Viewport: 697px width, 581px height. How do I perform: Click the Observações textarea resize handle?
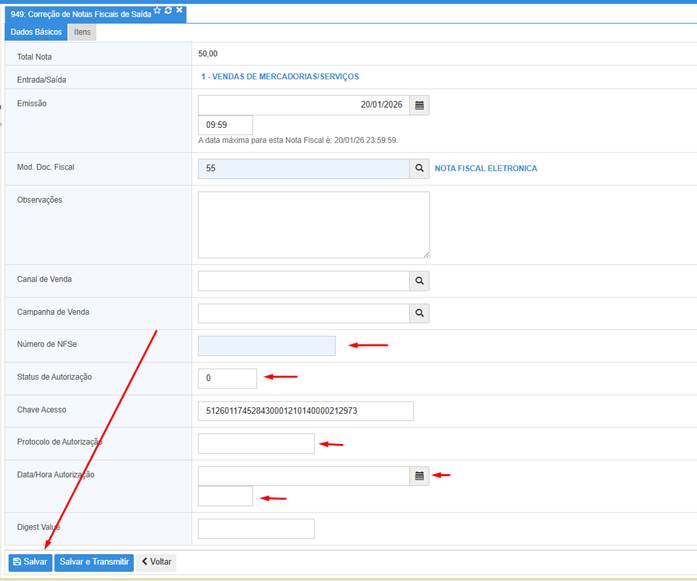(x=427, y=255)
